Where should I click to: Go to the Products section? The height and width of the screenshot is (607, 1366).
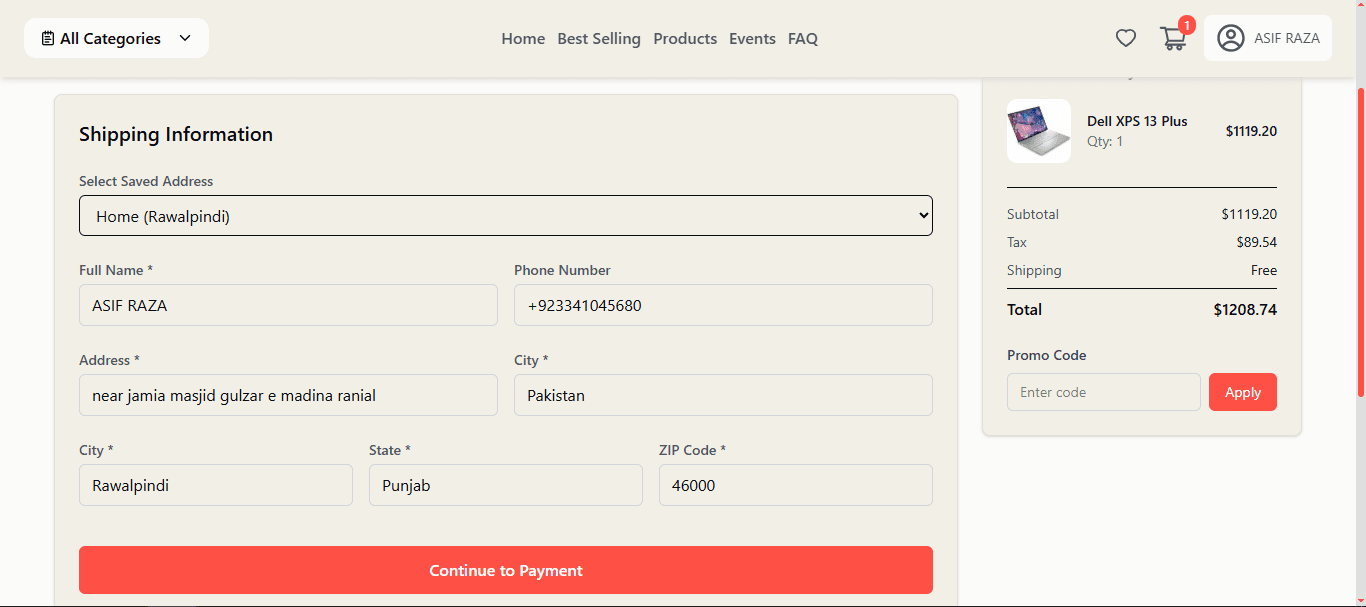684,39
